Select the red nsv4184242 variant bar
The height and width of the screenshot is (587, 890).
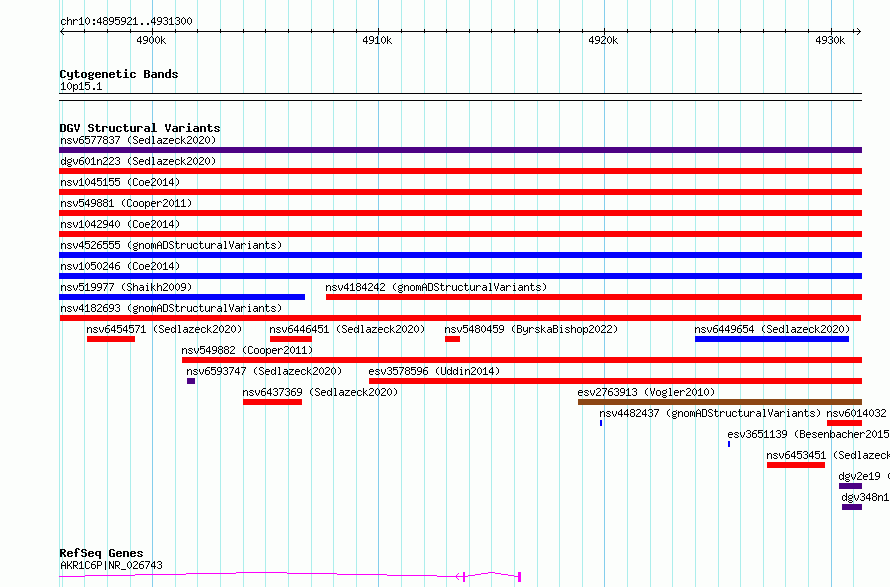point(594,297)
